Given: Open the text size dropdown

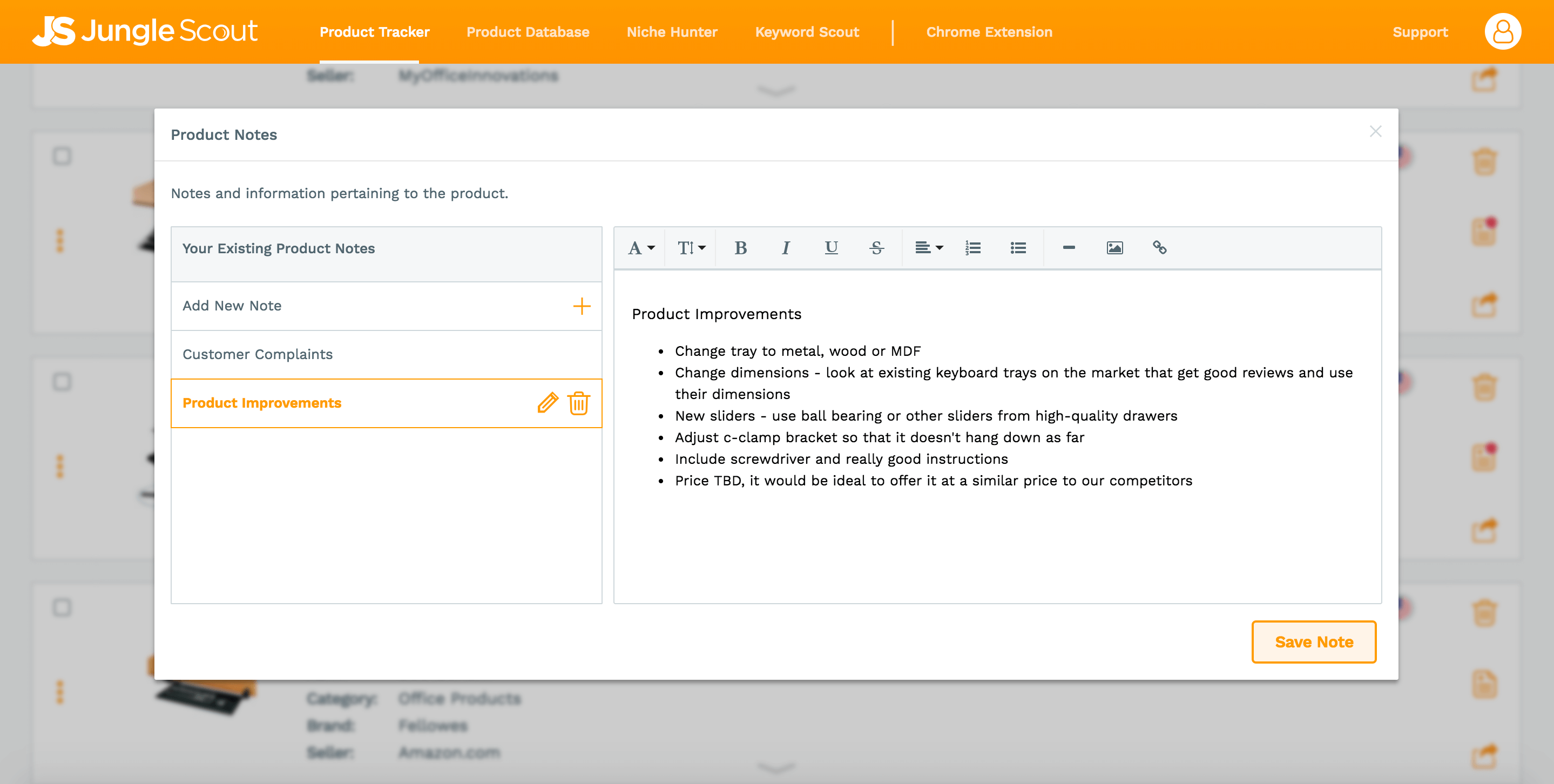Looking at the screenshot, I should (x=691, y=248).
